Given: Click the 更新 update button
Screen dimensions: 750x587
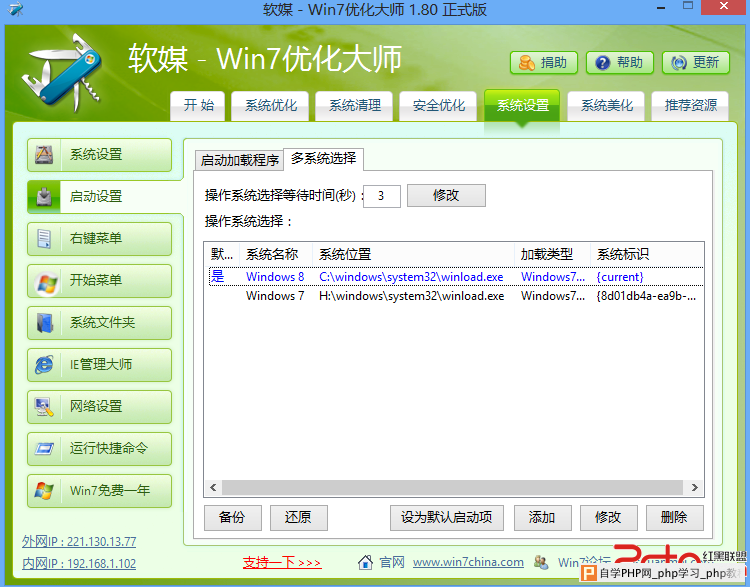Looking at the screenshot, I should pyautogui.click(x=696, y=63).
